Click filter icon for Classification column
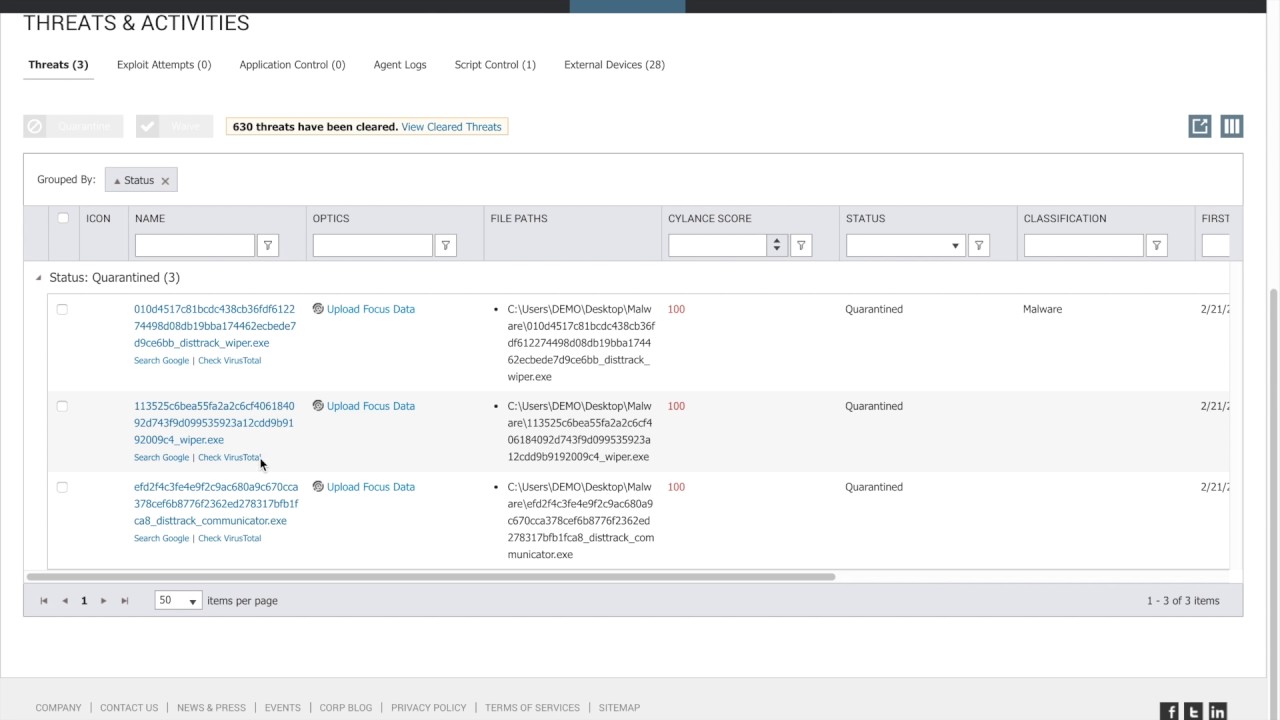 (1157, 245)
